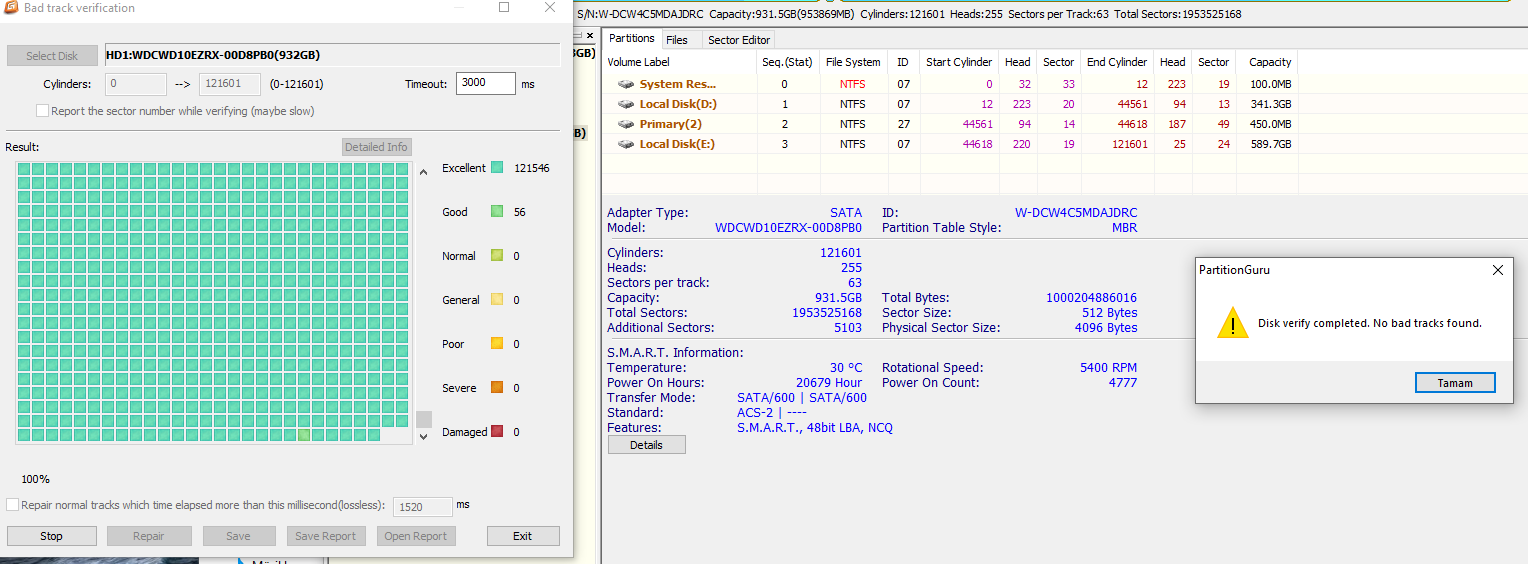The height and width of the screenshot is (564, 1528).
Task: Click the Open Report button
Action: 416,536
